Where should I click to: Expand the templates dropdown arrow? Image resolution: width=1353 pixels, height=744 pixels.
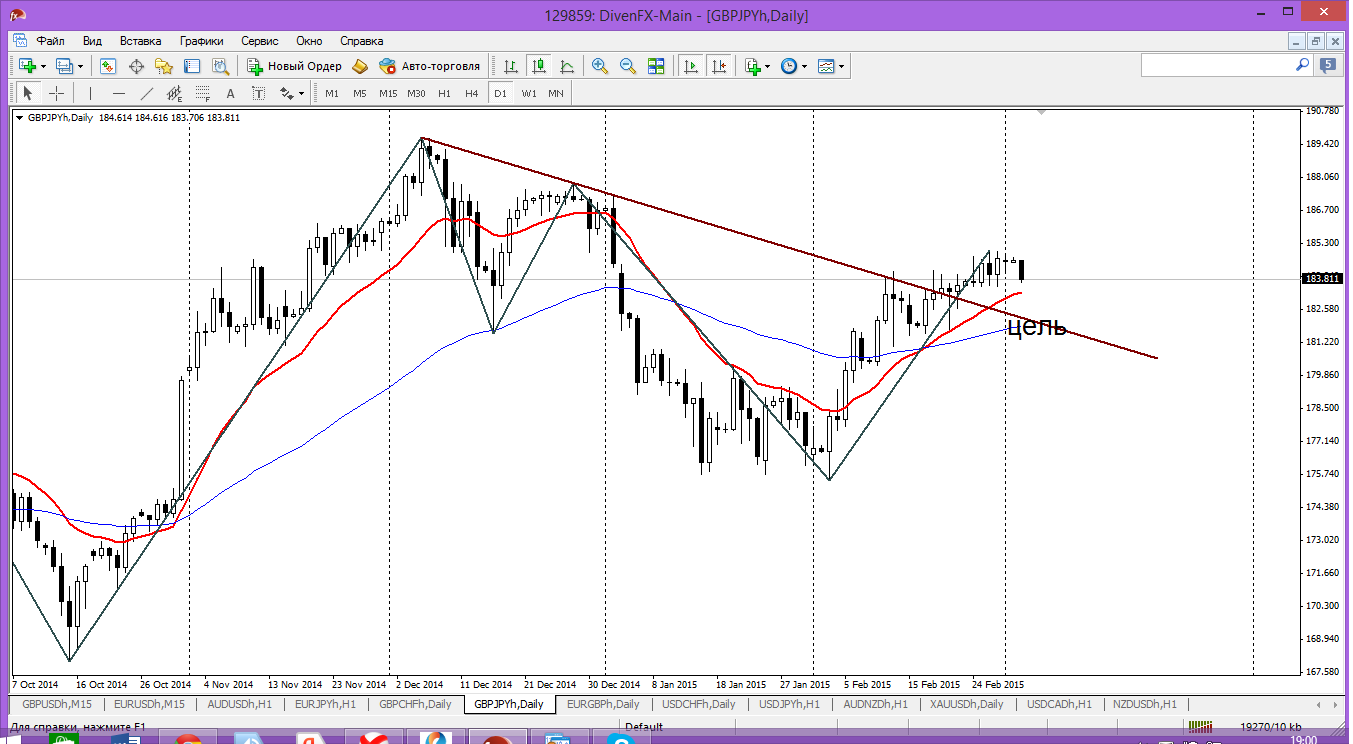click(841, 66)
